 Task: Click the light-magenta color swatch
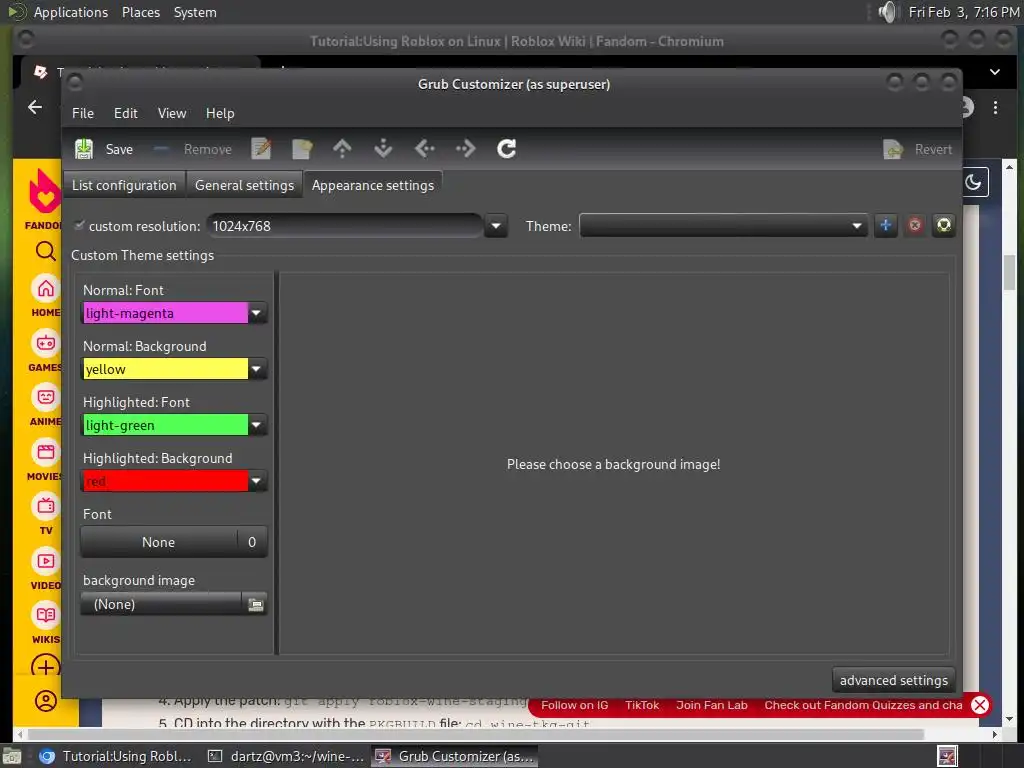pyautogui.click(x=165, y=313)
